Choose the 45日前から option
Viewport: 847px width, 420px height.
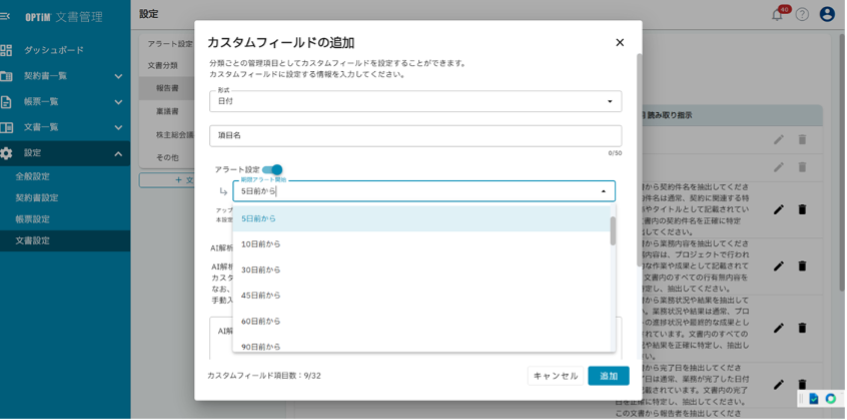(x=261, y=295)
